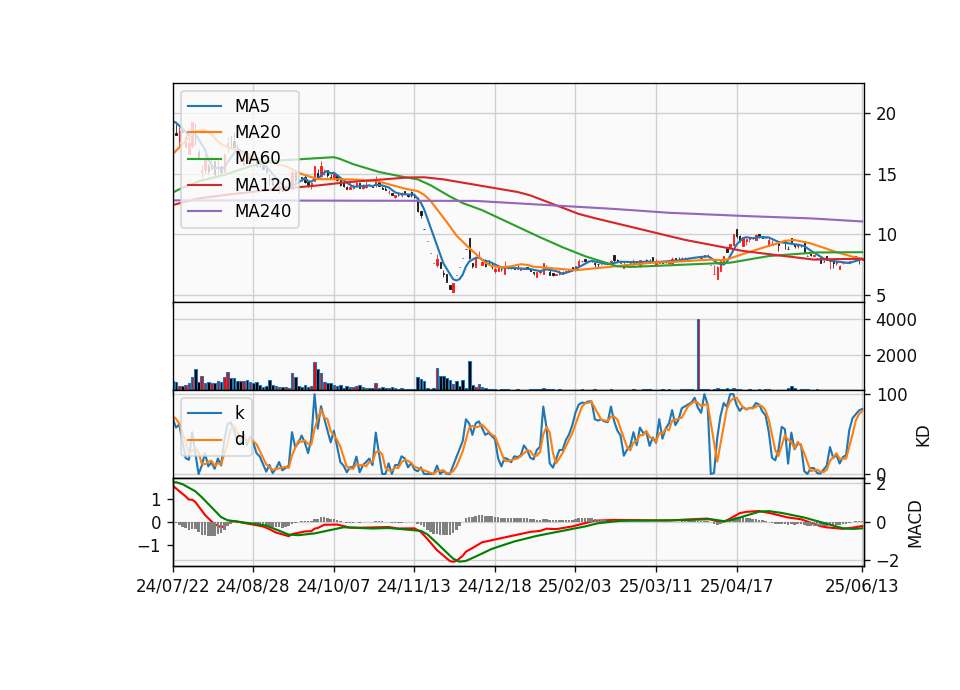Click the 'd' legend label in KD panel
960x690 pixels.
(240, 439)
